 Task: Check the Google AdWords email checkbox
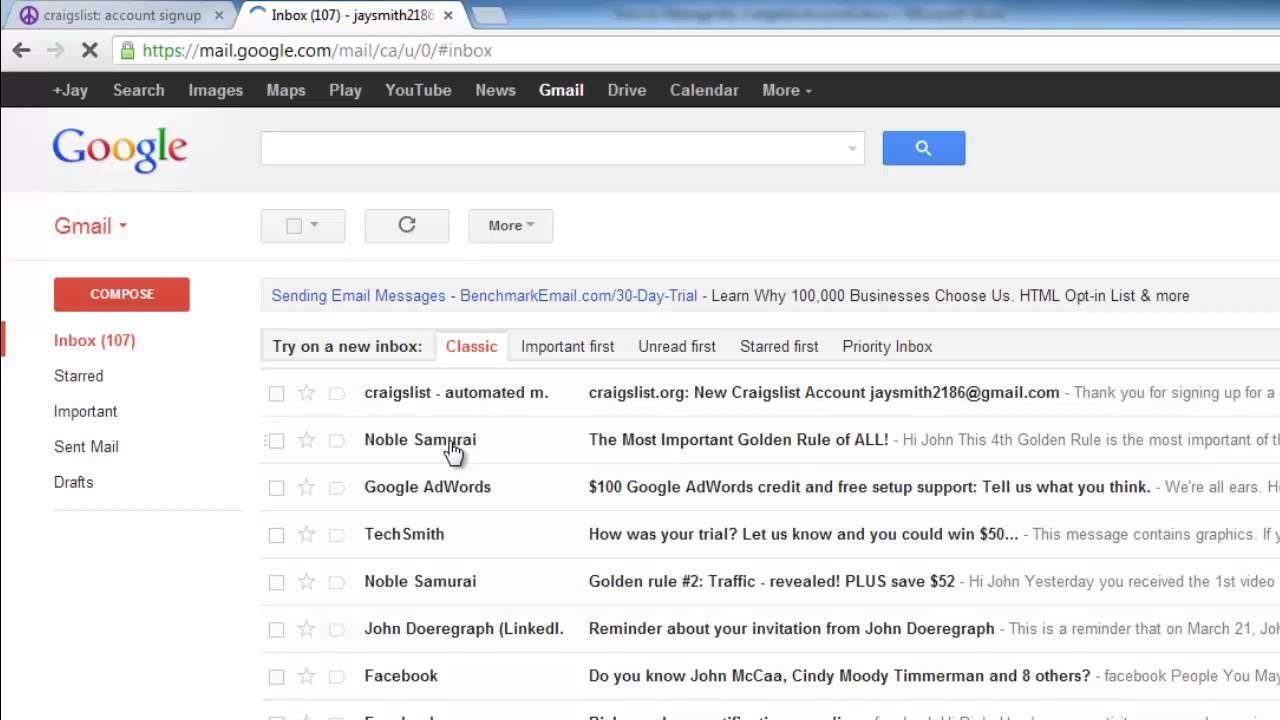click(x=276, y=487)
